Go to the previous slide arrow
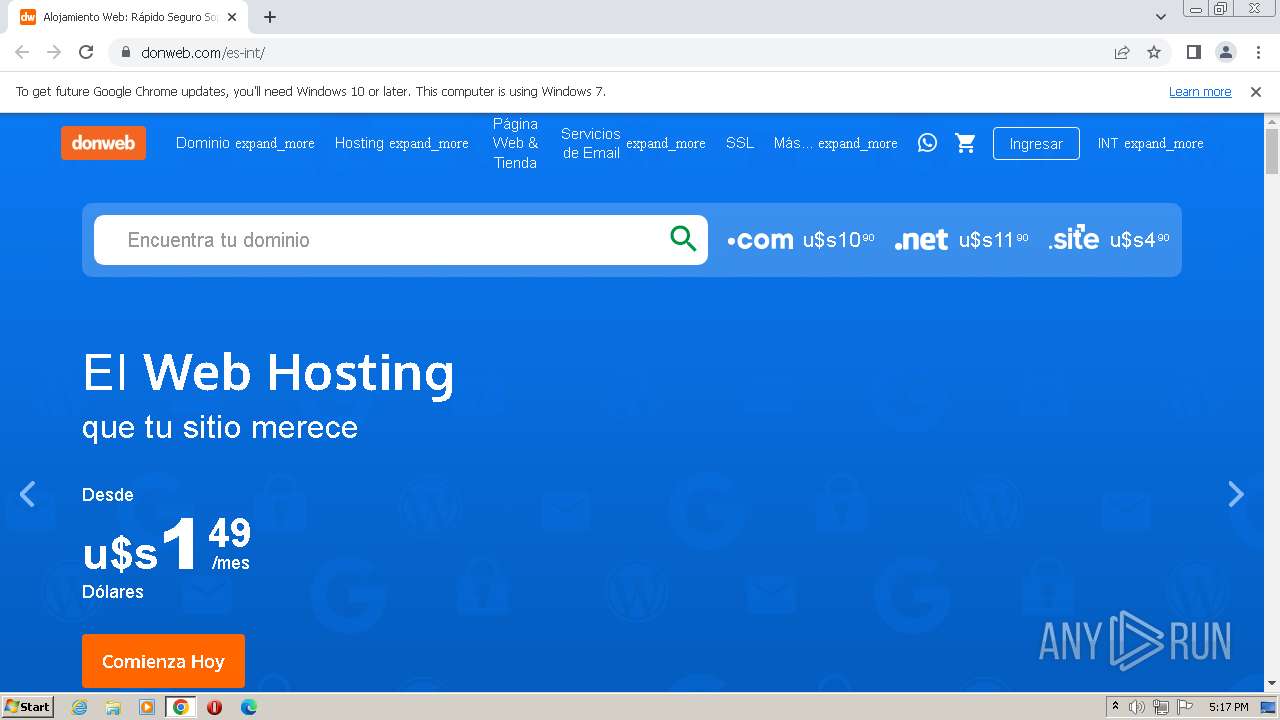 [x=28, y=494]
